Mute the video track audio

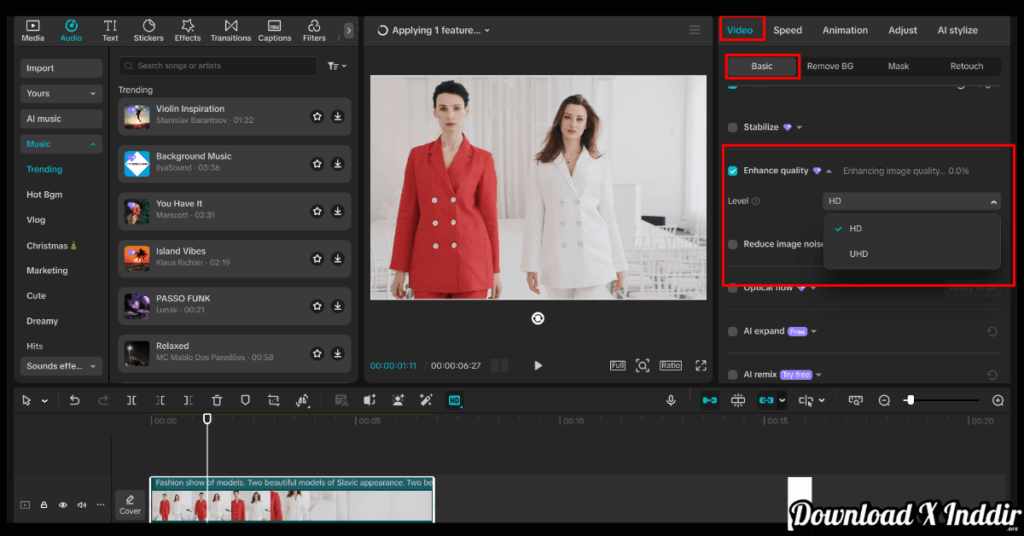click(82, 505)
